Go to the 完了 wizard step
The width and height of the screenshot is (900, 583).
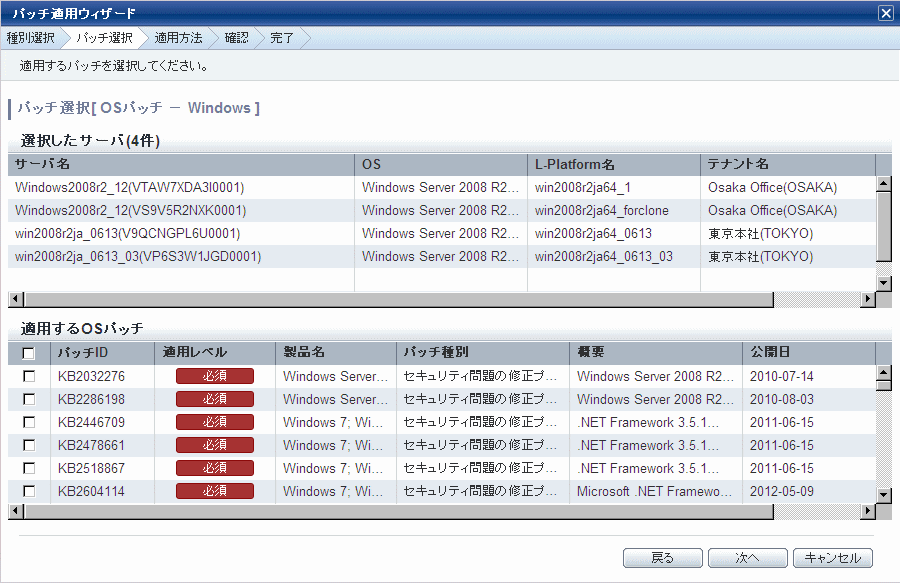pyautogui.click(x=282, y=38)
